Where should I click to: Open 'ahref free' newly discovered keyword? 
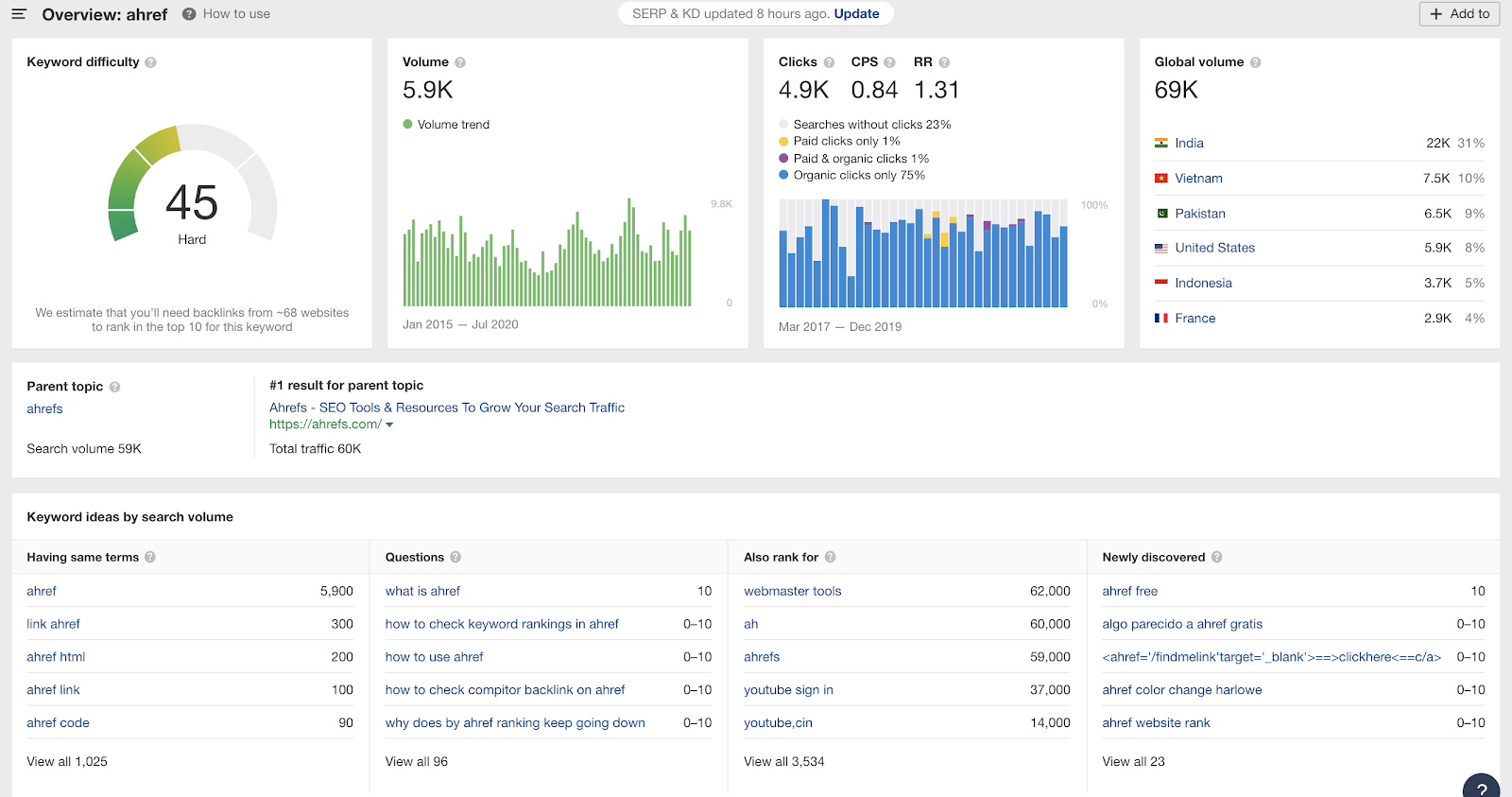tap(1129, 591)
